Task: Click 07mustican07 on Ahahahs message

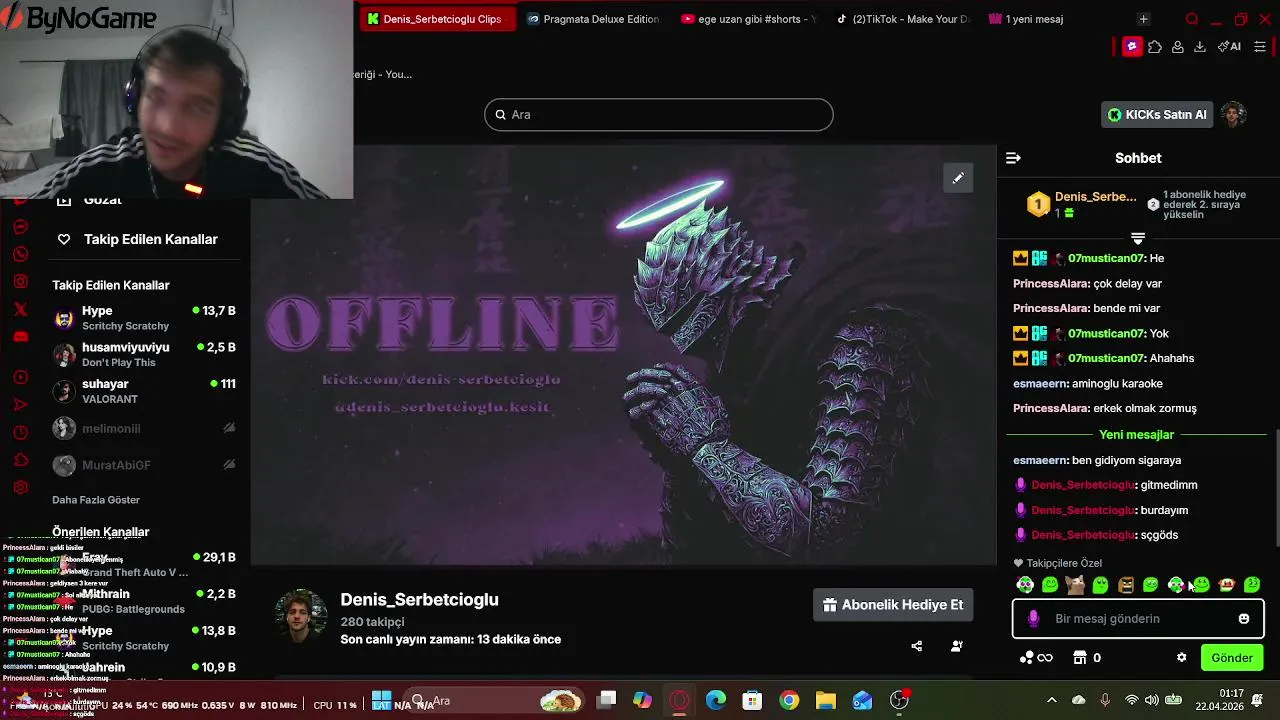Action: pyautogui.click(x=1106, y=358)
